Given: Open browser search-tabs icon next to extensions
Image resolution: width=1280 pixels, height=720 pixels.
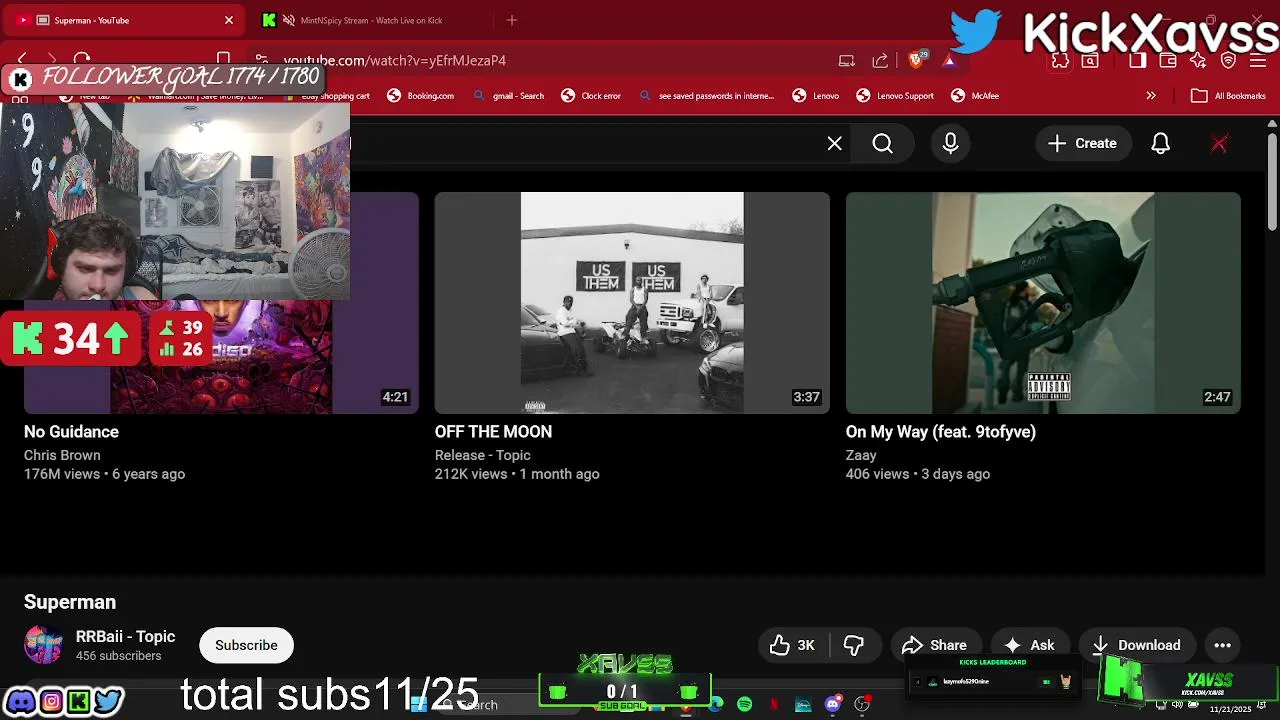Looking at the screenshot, I should coord(1090,60).
